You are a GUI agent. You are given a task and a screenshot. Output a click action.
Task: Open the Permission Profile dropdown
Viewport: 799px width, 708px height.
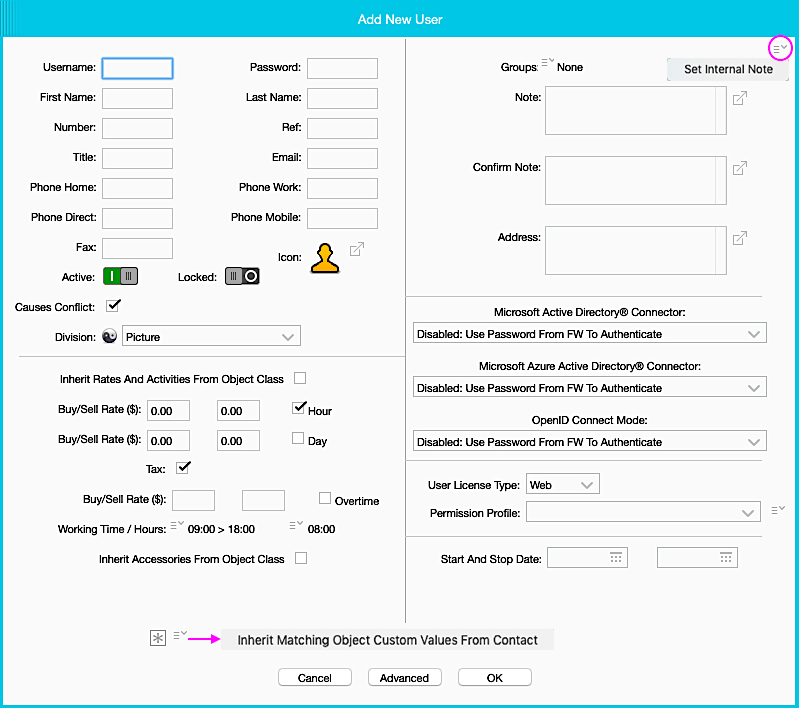tap(644, 512)
